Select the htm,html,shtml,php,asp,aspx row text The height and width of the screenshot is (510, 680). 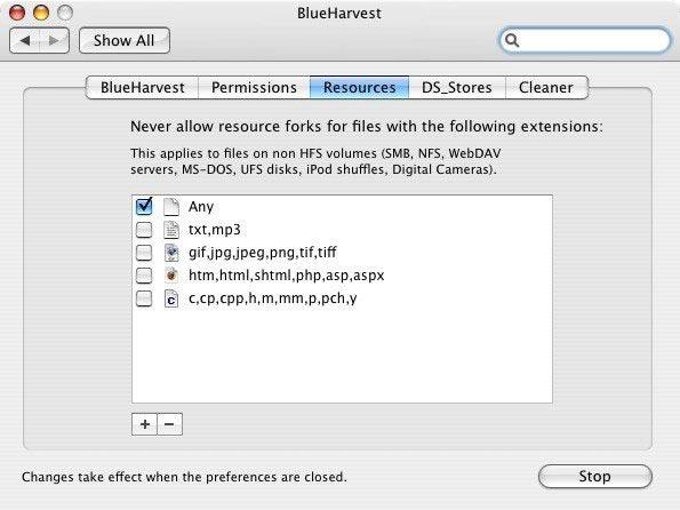287,275
